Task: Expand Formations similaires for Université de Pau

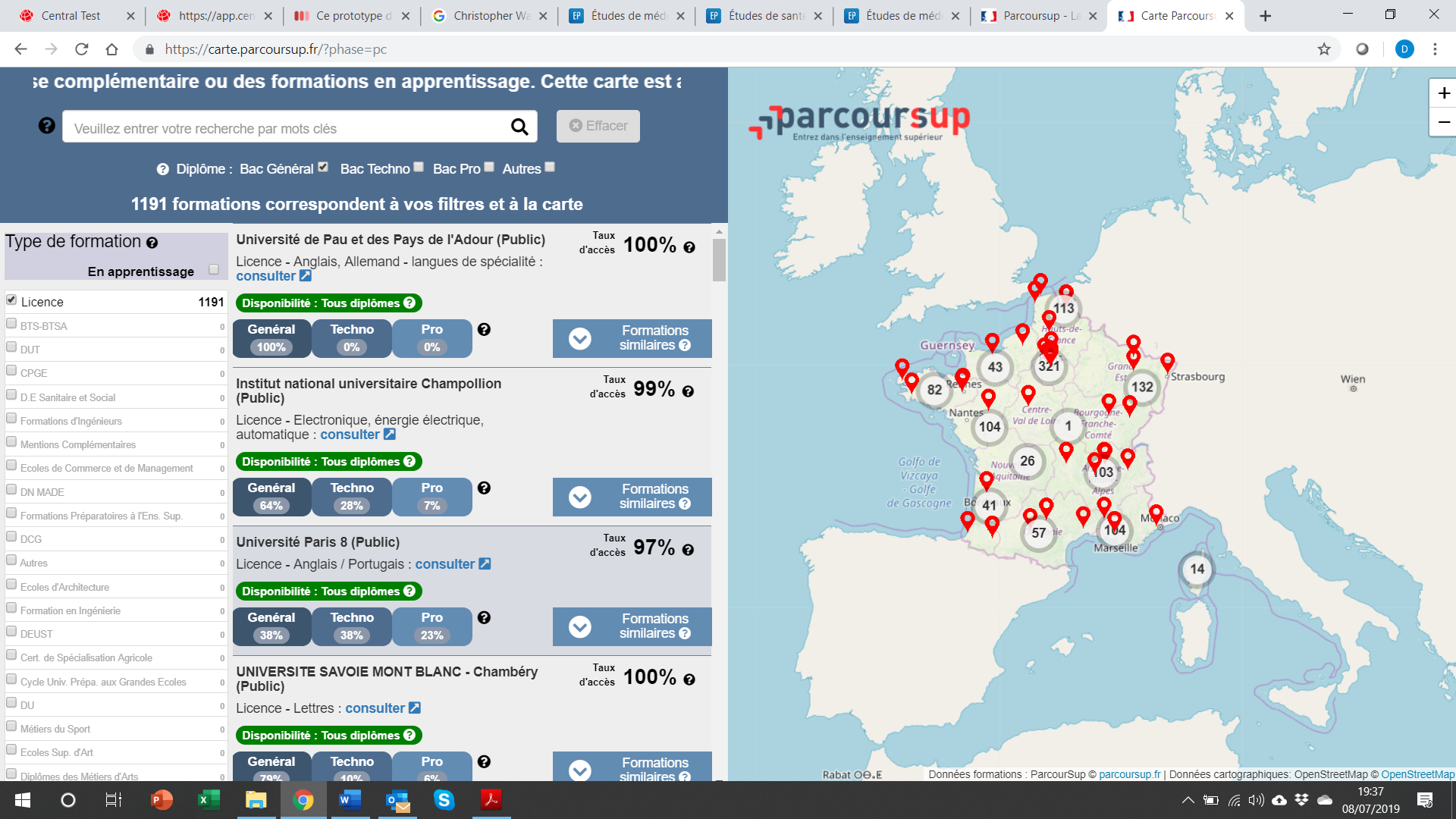Action: tap(632, 338)
